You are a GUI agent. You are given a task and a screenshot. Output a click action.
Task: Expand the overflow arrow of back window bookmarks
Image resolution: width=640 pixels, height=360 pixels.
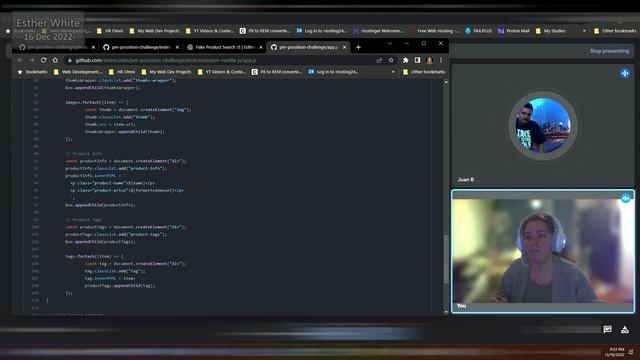click(x=584, y=31)
